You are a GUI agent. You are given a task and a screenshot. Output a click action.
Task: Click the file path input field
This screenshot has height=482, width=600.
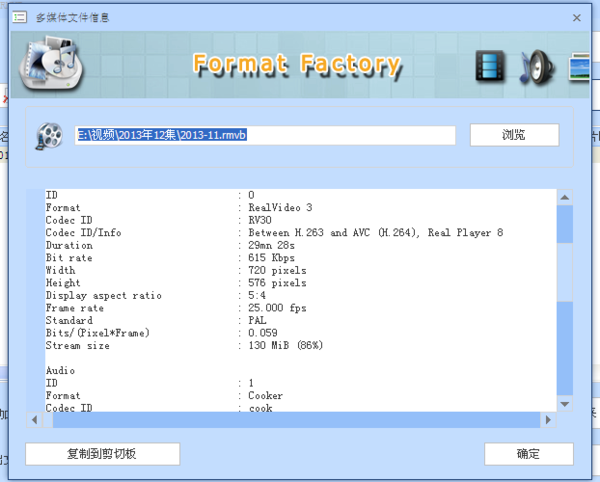tap(265, 135)
